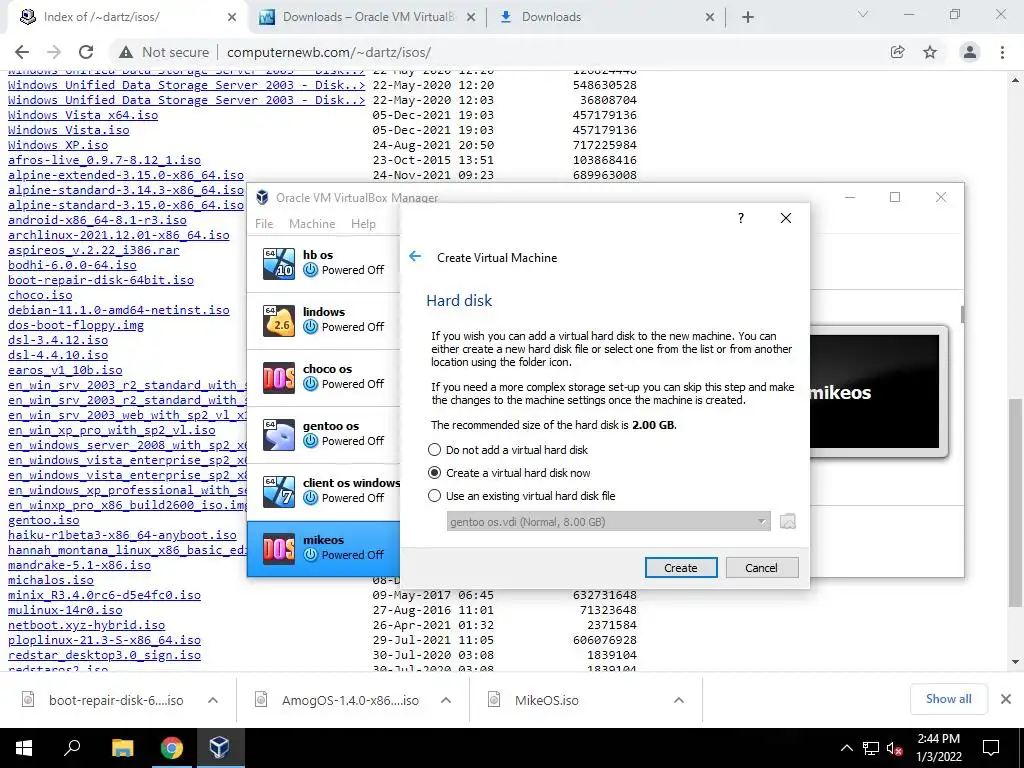The width and height of the screenshot is (1024, 768).
Task: Select the hb os virtual machine icon
Action: (279, 263)
